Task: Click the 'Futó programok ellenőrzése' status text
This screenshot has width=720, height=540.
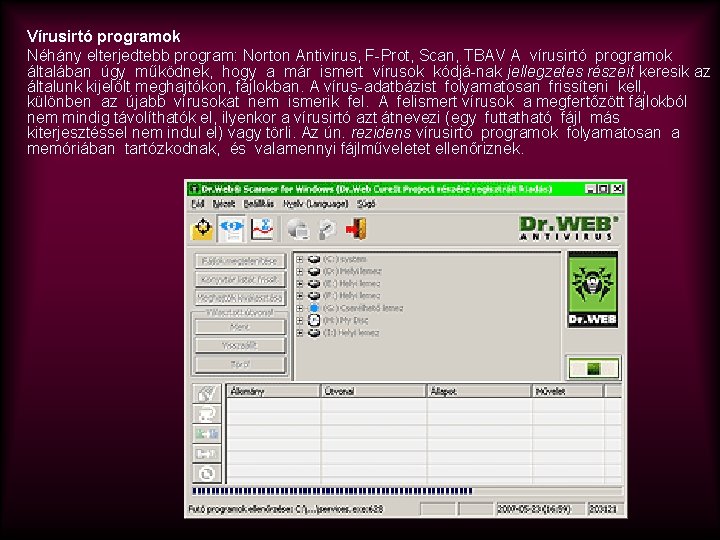Action: click(x=286, y=509)
